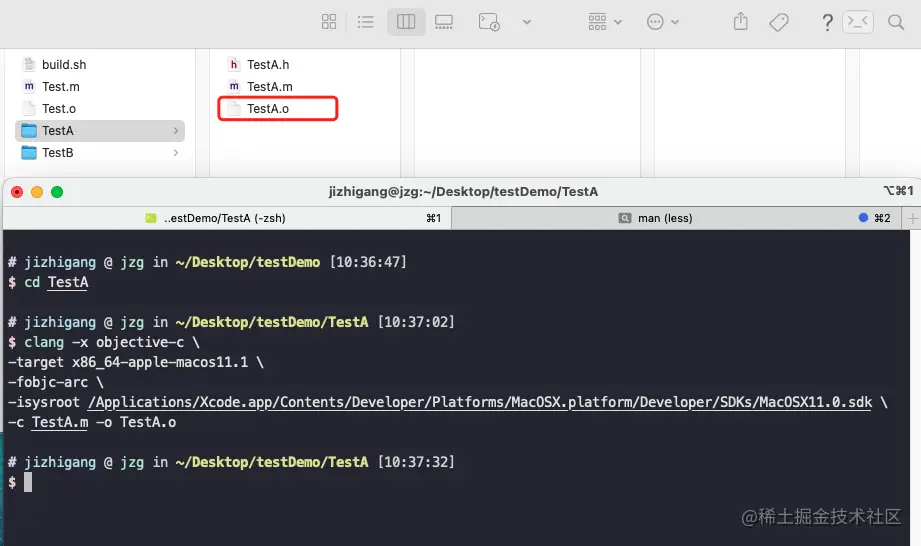
Task: Switch Finder to list view
Action: tap(365, 22)
